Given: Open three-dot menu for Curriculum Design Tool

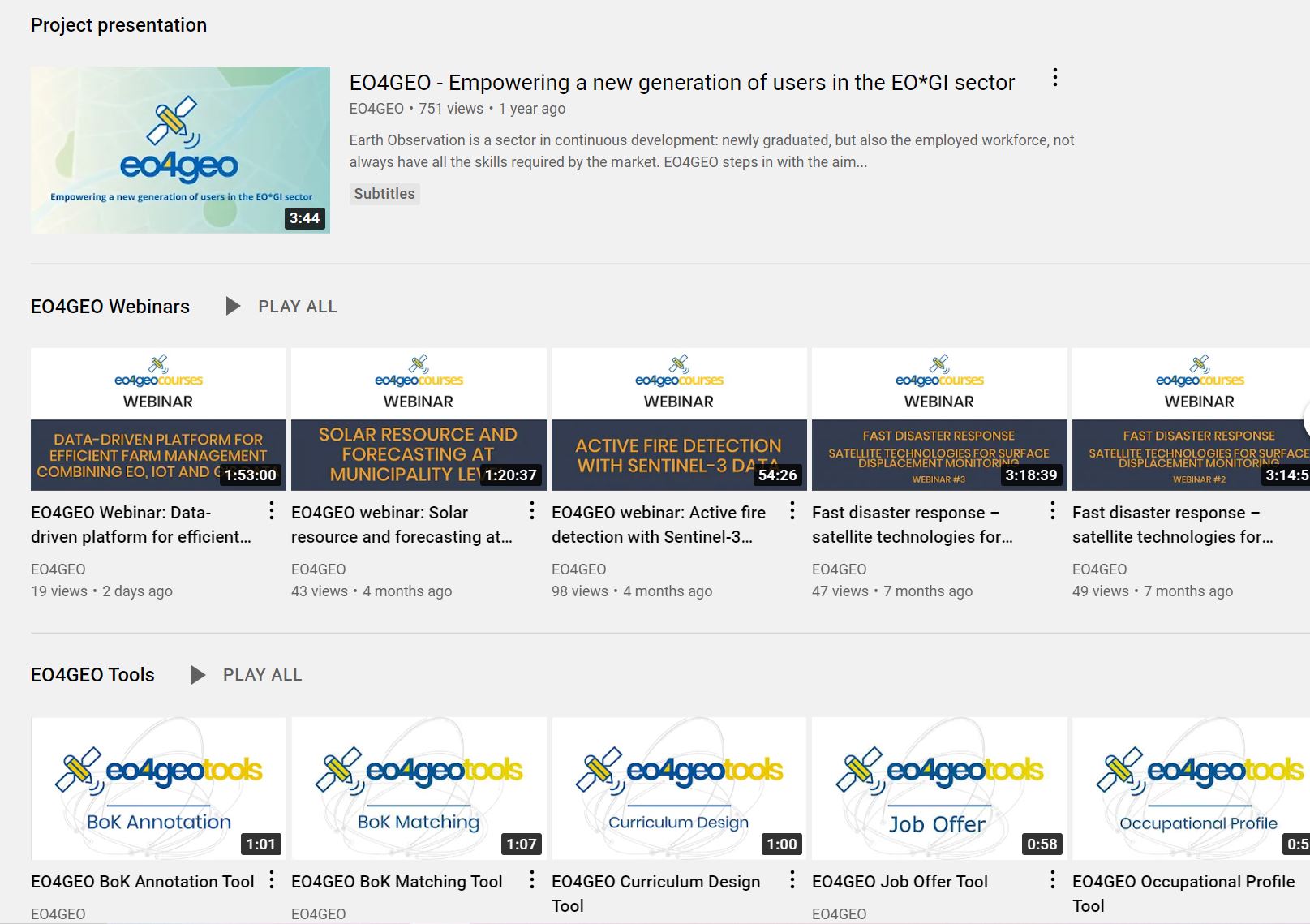Looking at the screenshot, I should (x=792, y=879).
